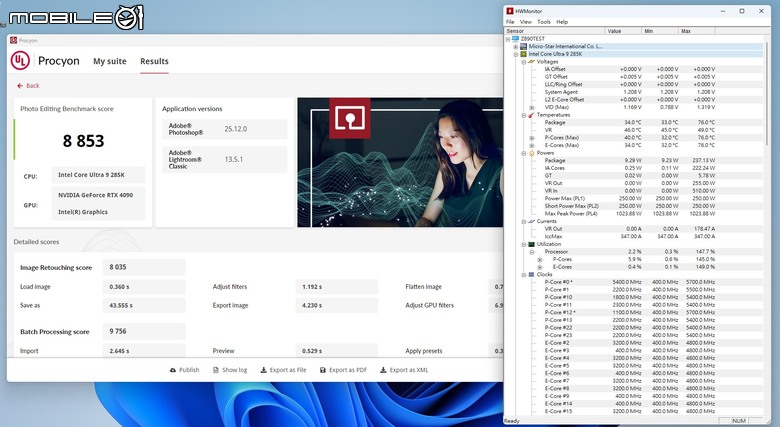780x427 pixels.
Task: Collapse the Processor utilization node
Action: (532, 252)
